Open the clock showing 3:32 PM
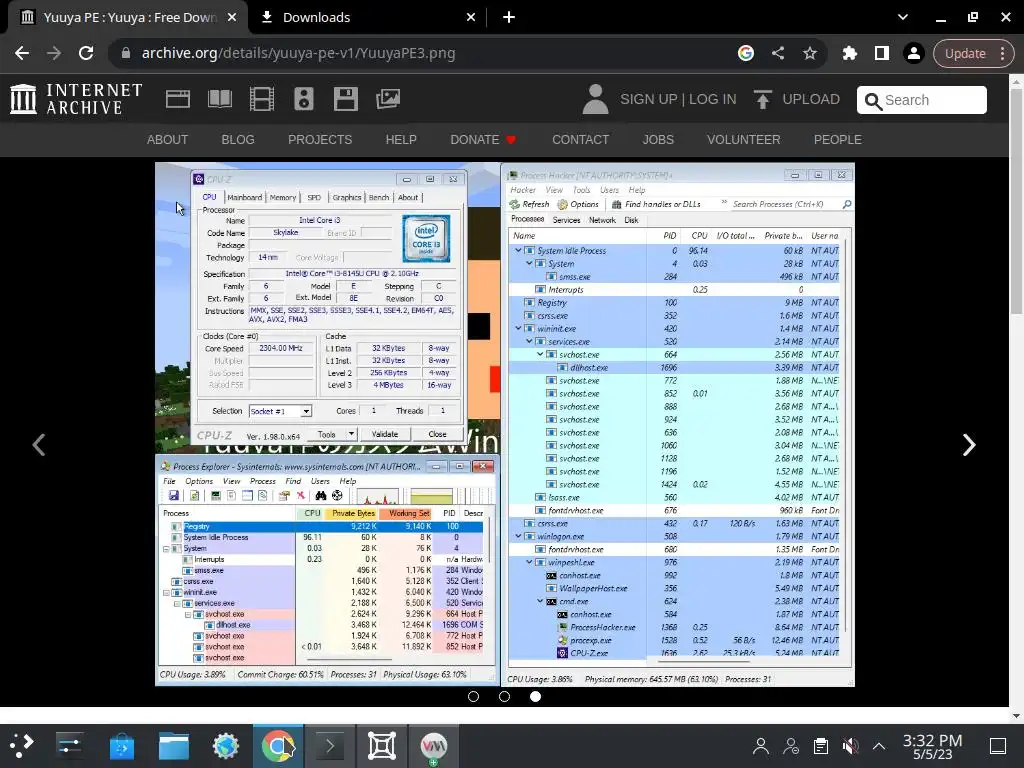 coord(932,746)
